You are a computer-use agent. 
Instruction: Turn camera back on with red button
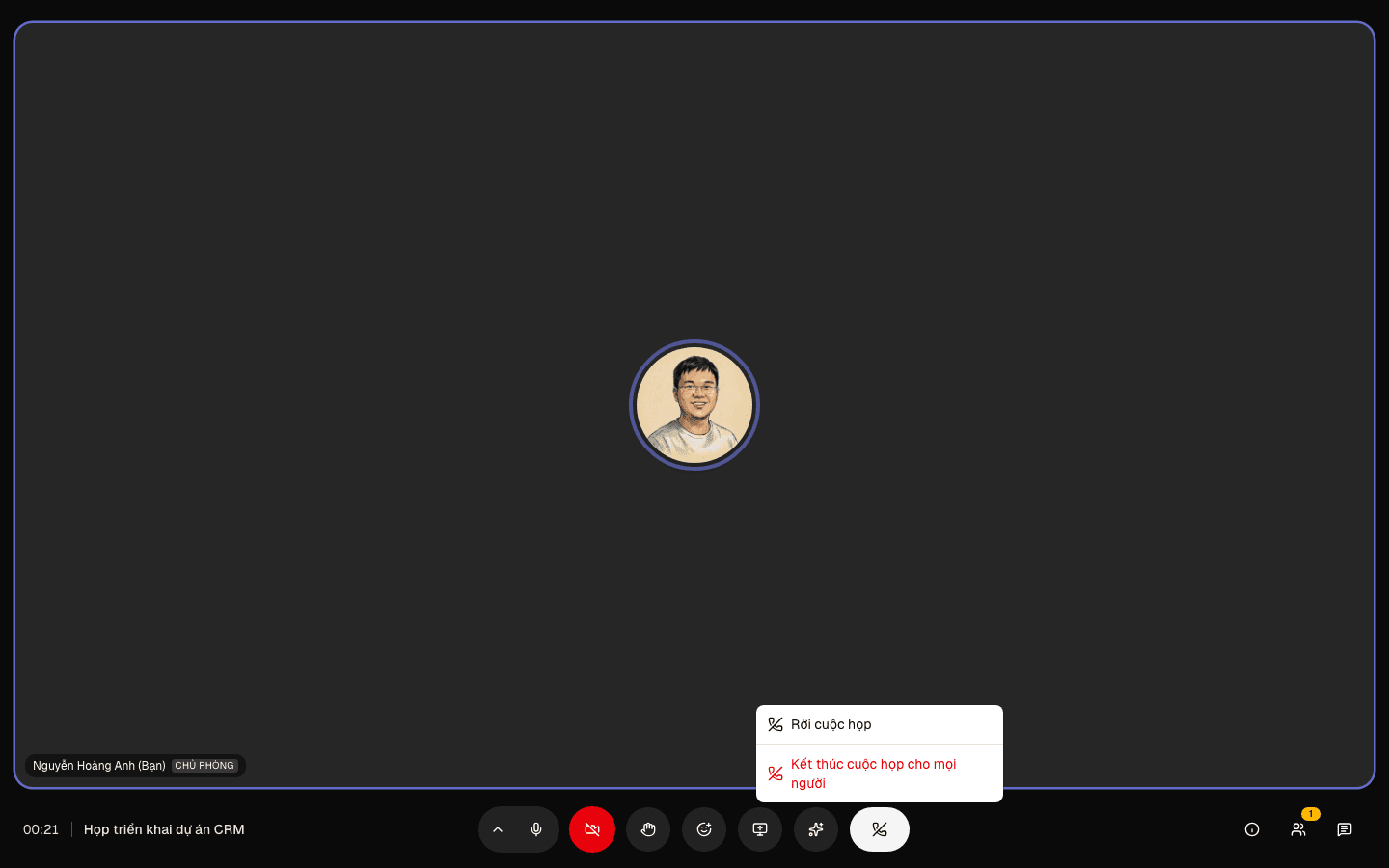[592, 829]
